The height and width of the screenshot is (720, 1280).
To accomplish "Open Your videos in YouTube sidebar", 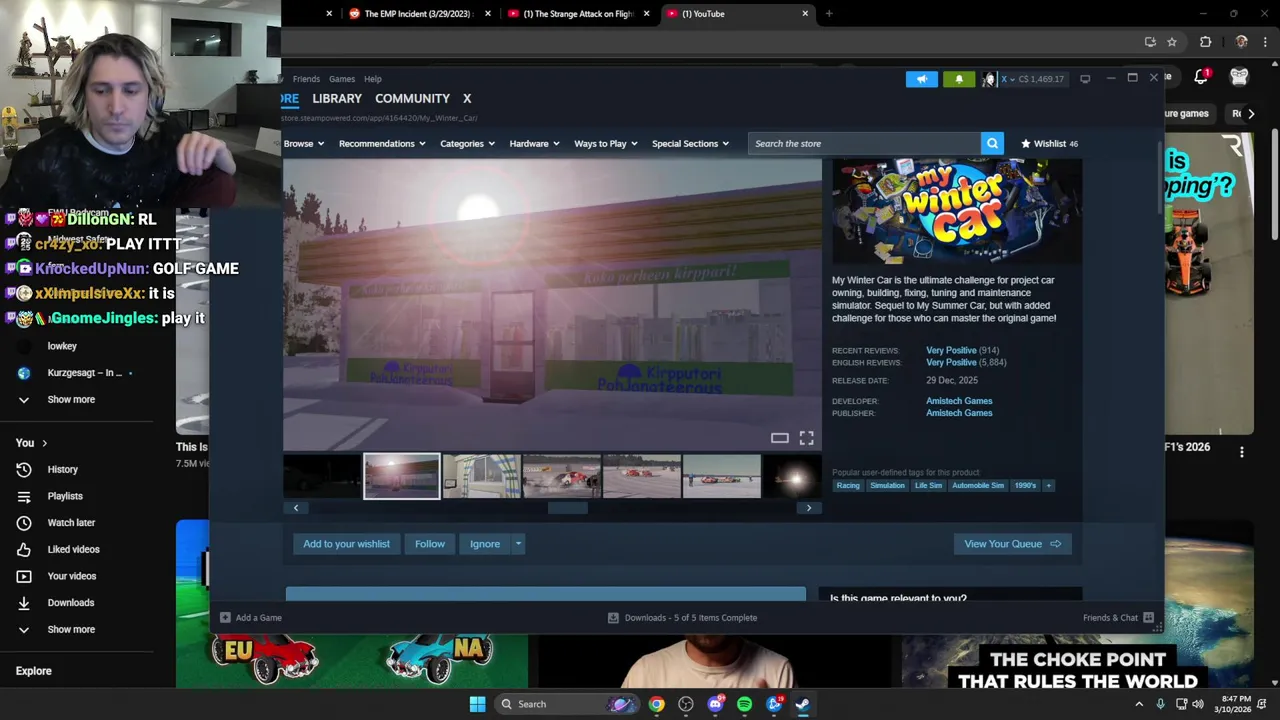I will tap(72, 576).
